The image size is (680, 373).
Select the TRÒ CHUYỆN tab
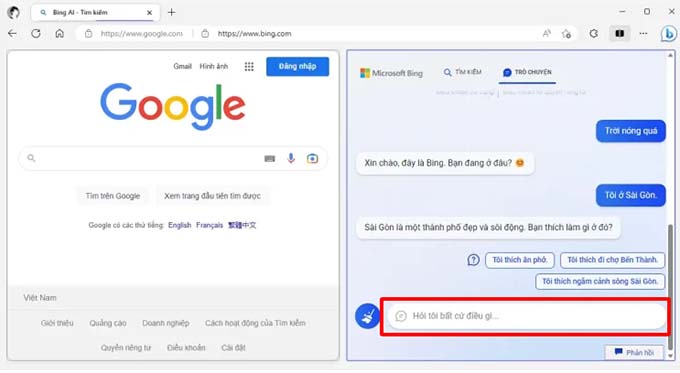click(527, 72)
